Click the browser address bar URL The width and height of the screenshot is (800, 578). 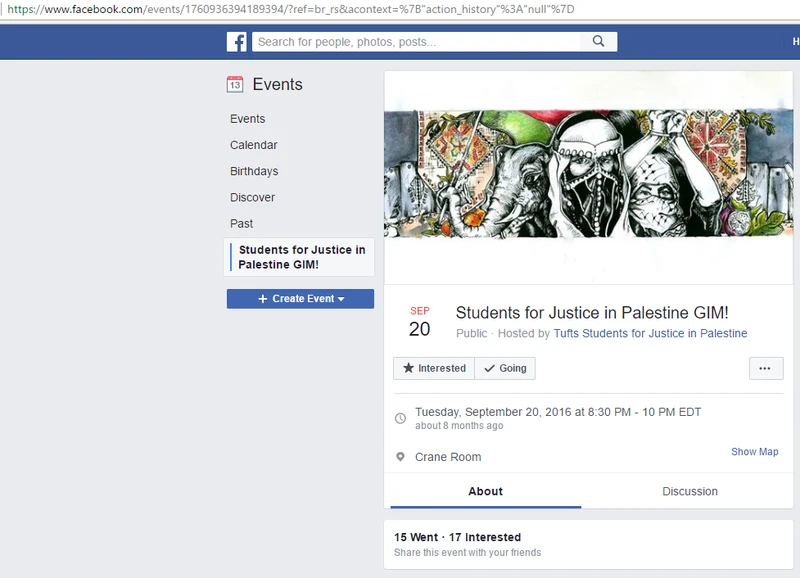291,9
